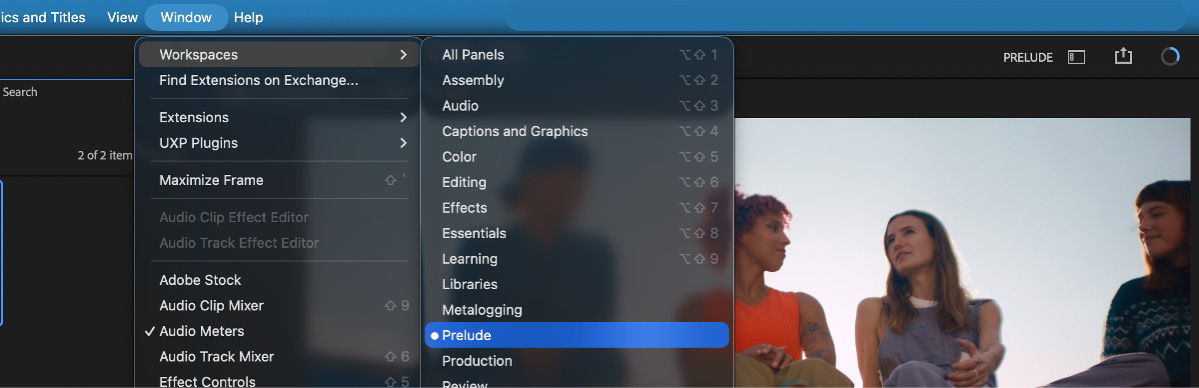Viewport: 1199px width, 388px height.
Task: Open the Window menu
Action: coord(186,17)
